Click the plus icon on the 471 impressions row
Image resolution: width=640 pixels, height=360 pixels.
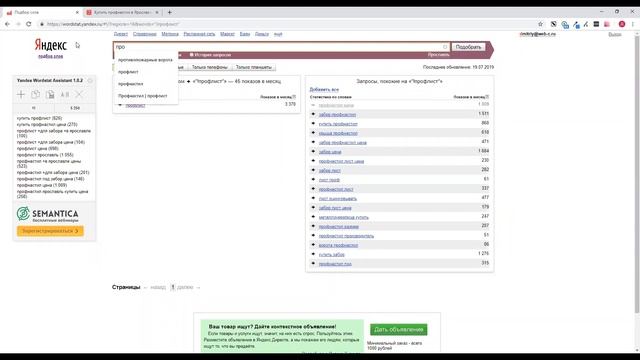point(313,142)
